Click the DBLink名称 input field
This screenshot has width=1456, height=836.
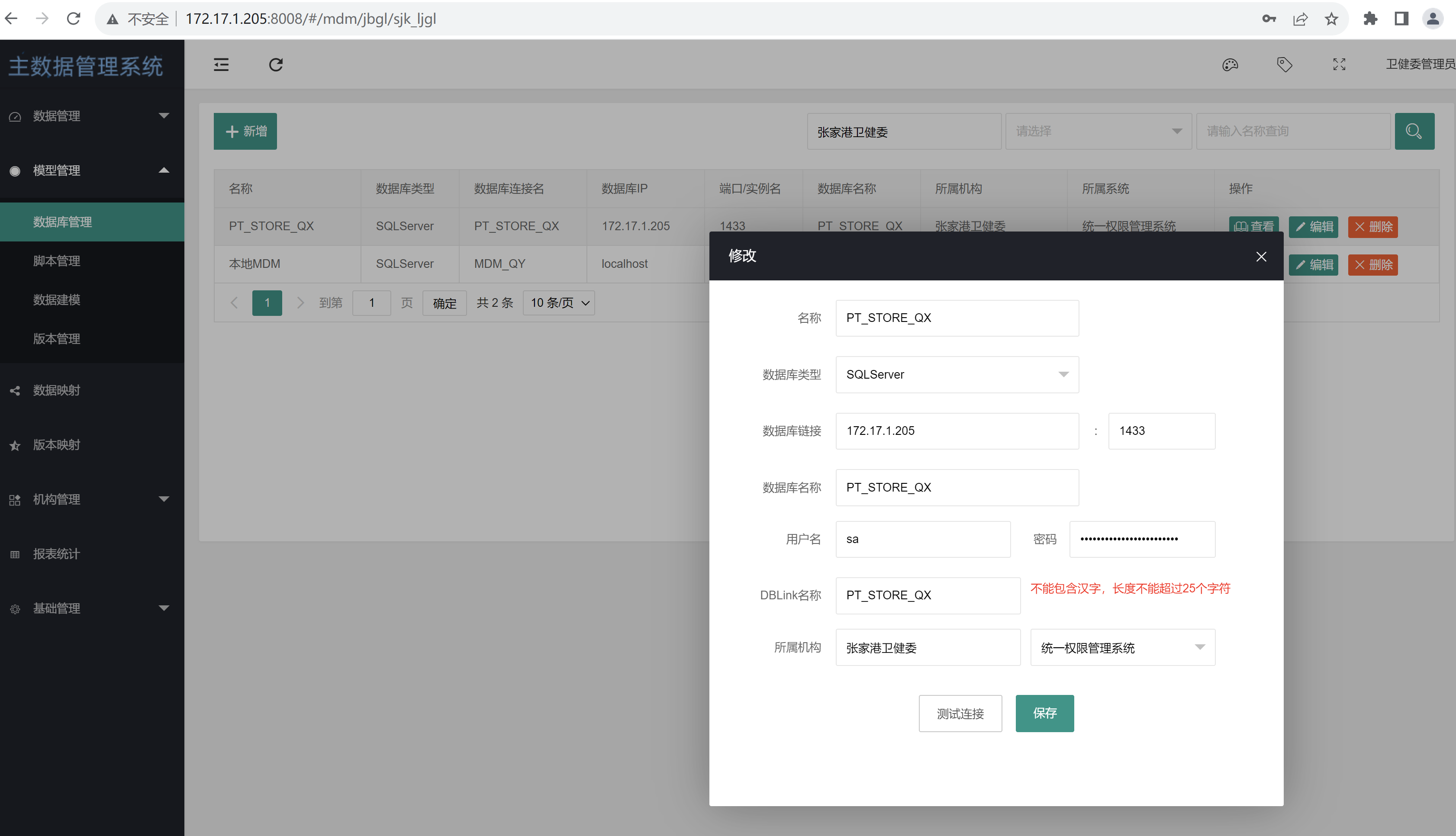(928, 595)
